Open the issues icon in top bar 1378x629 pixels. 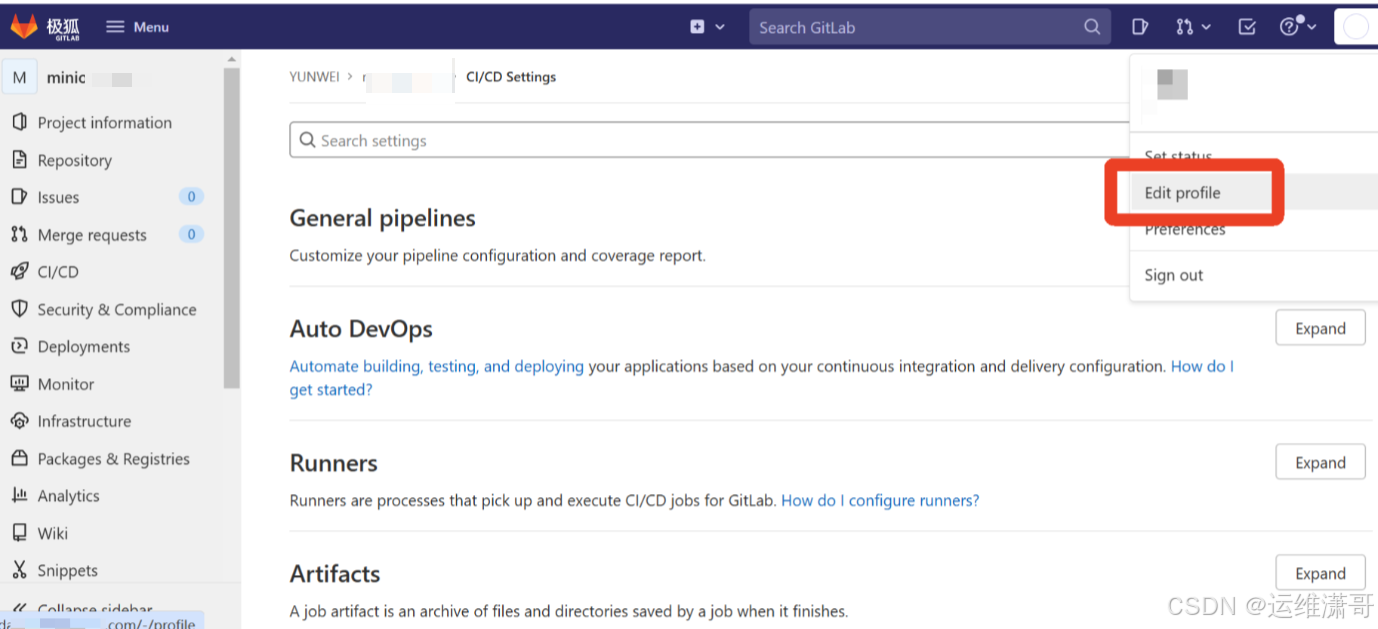tap(1139, 27)
